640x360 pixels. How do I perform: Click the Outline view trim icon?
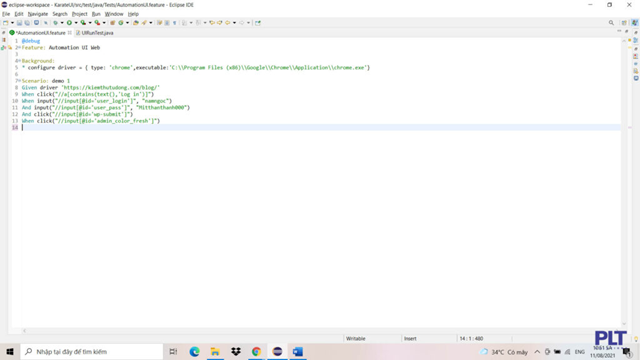[x=636, y=40]
